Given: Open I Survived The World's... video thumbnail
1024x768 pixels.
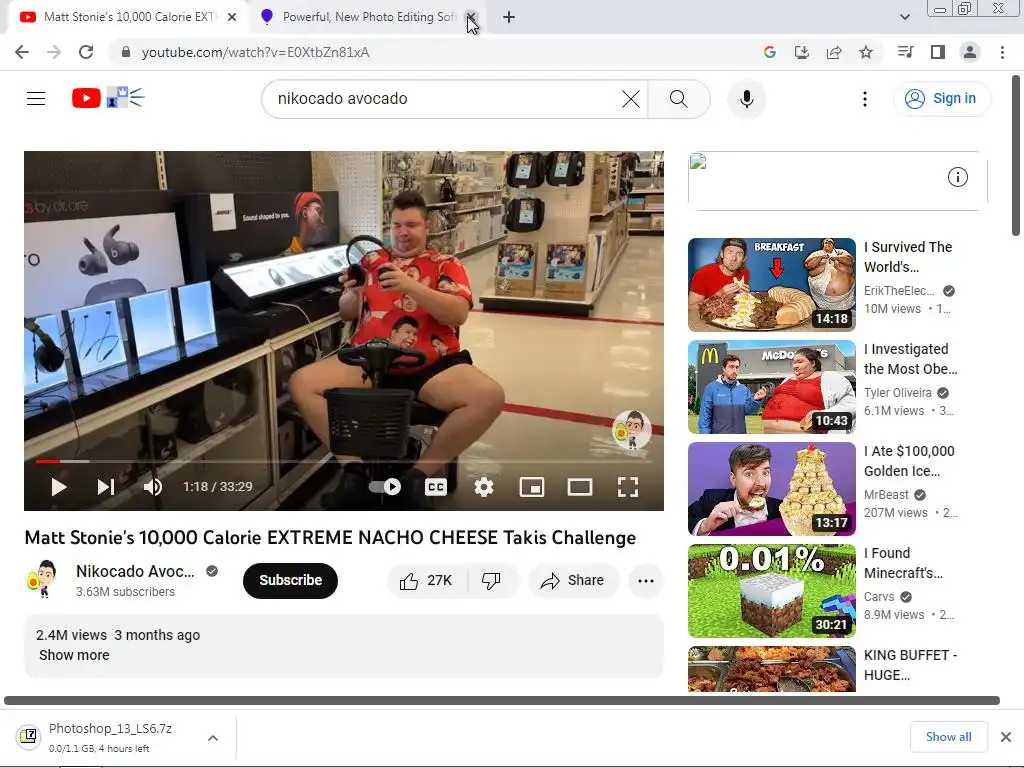Looking at the screenshot, I should (771, 285).
